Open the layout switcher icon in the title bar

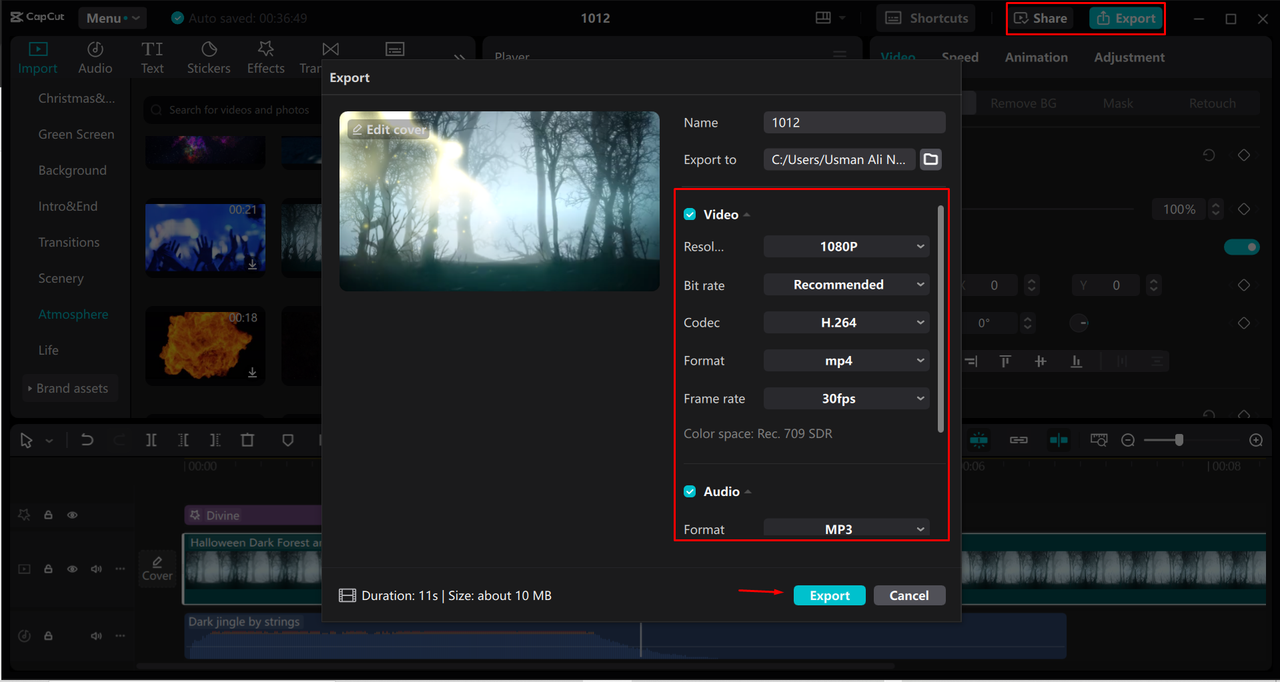coord(824,18)
